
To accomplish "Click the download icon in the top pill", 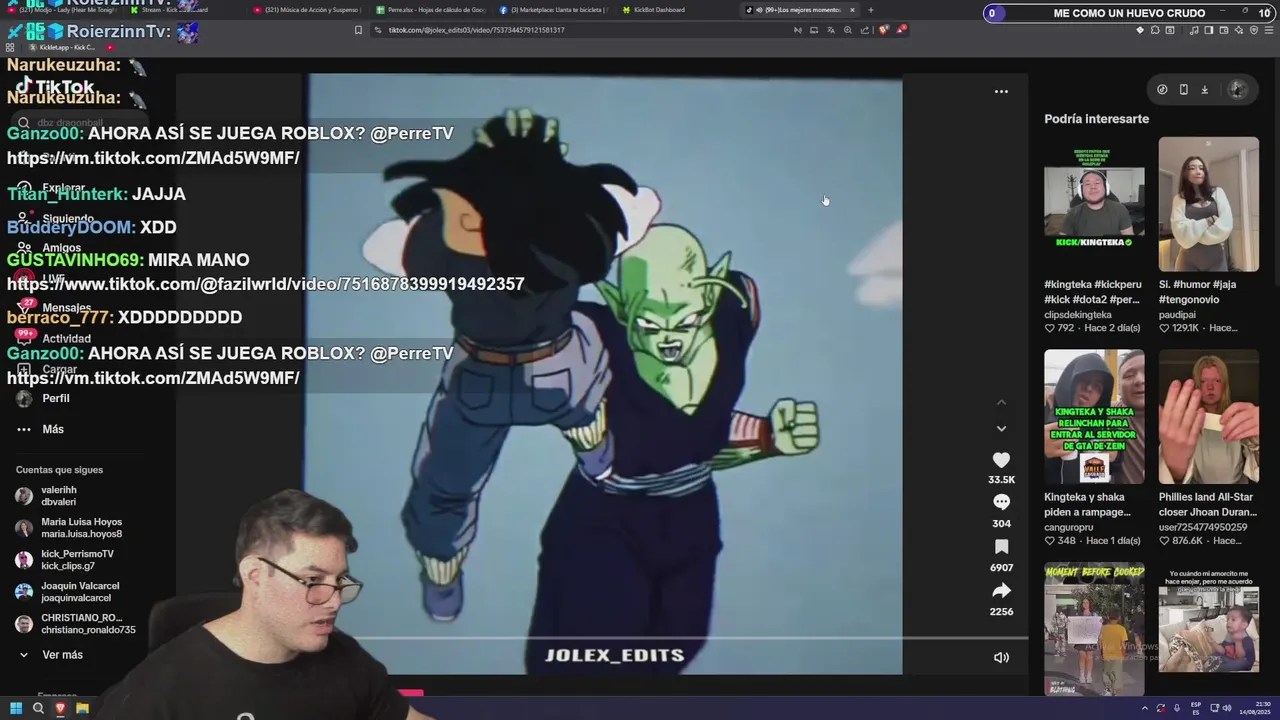I will 1204,89.
